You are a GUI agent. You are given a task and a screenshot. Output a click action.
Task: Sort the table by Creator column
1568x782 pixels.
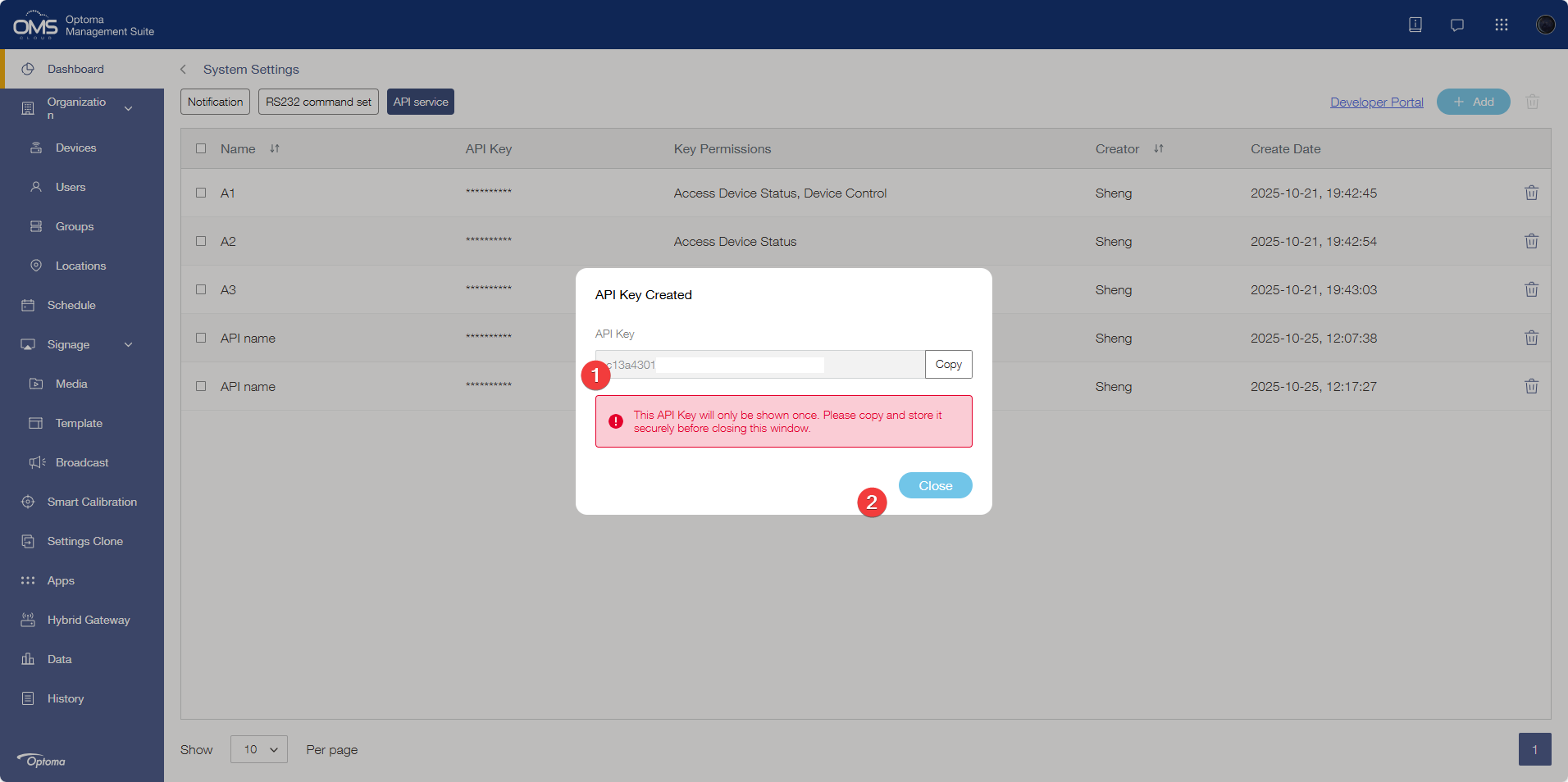pos(1158,149)
